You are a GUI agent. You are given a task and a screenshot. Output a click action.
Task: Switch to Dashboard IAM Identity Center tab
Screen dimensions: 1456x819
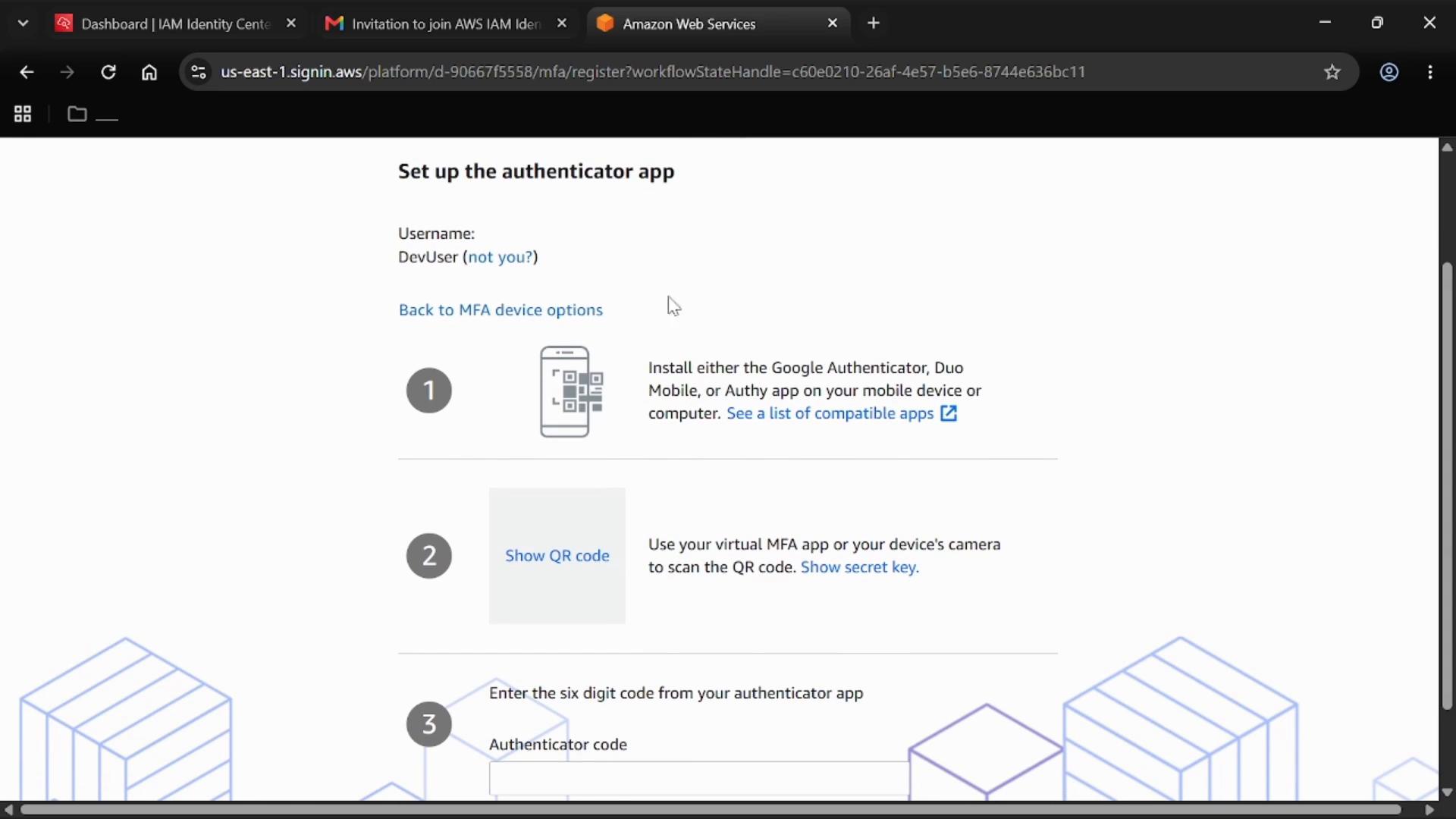[x=174, y=24]
